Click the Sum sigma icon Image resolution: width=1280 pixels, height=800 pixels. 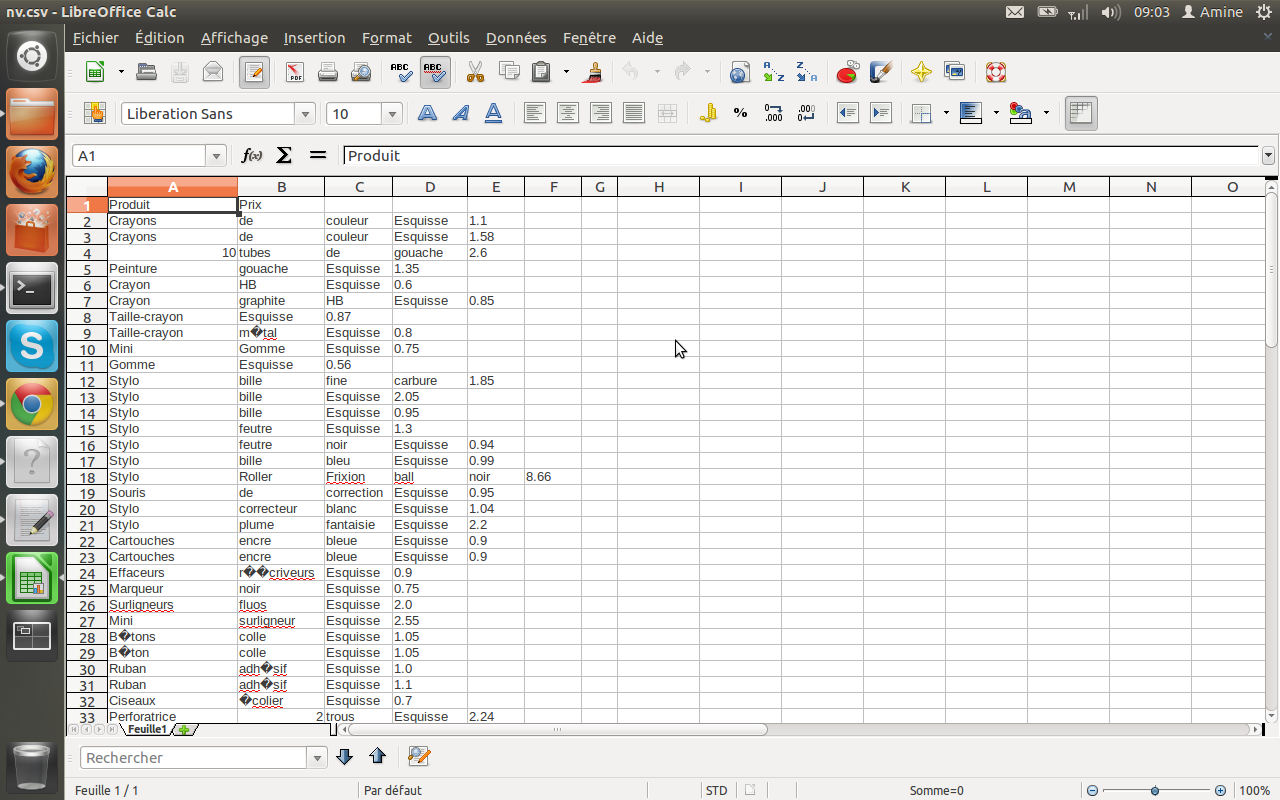tap(284, 155)
